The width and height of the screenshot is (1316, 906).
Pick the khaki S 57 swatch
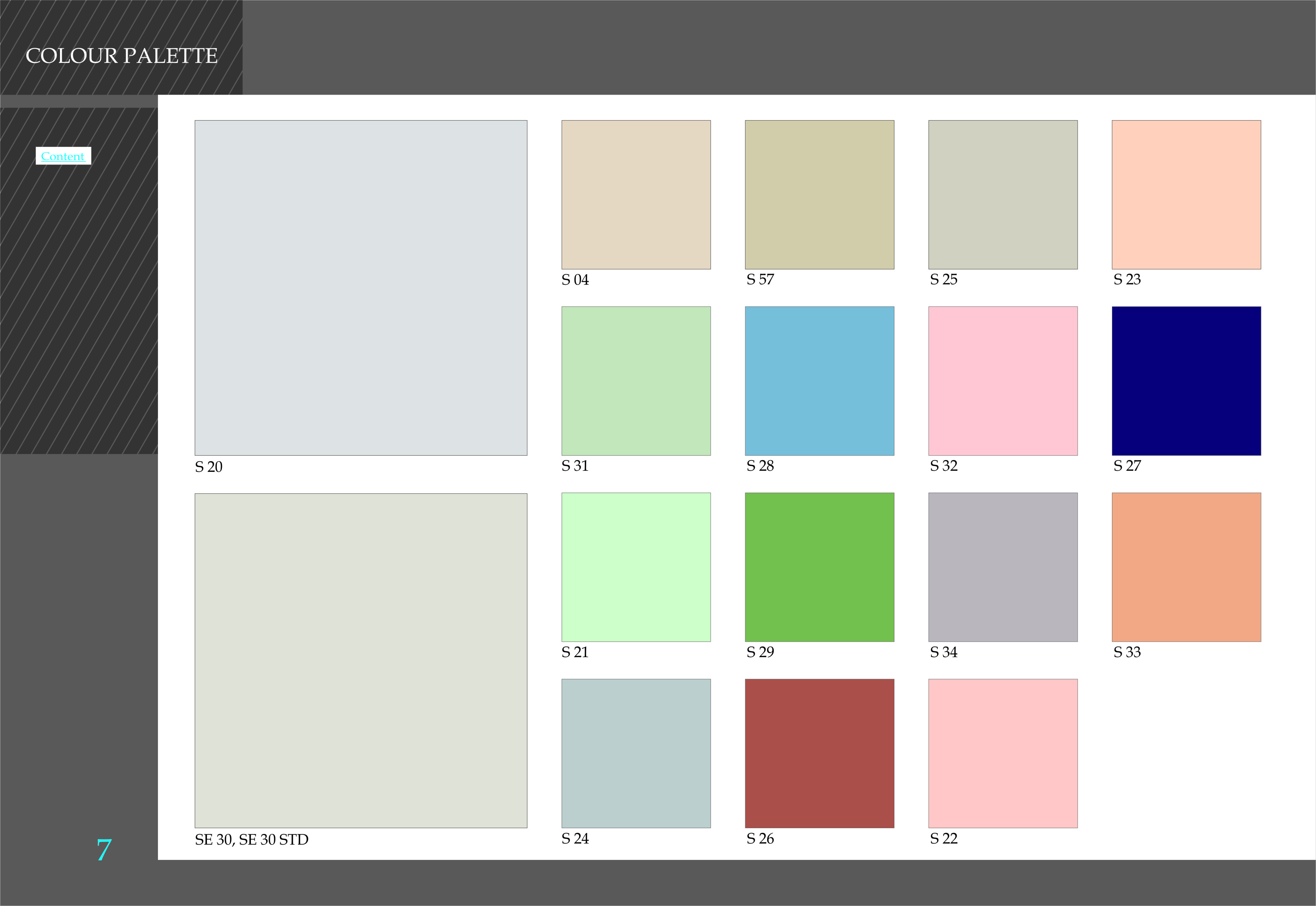click(819, 194)
